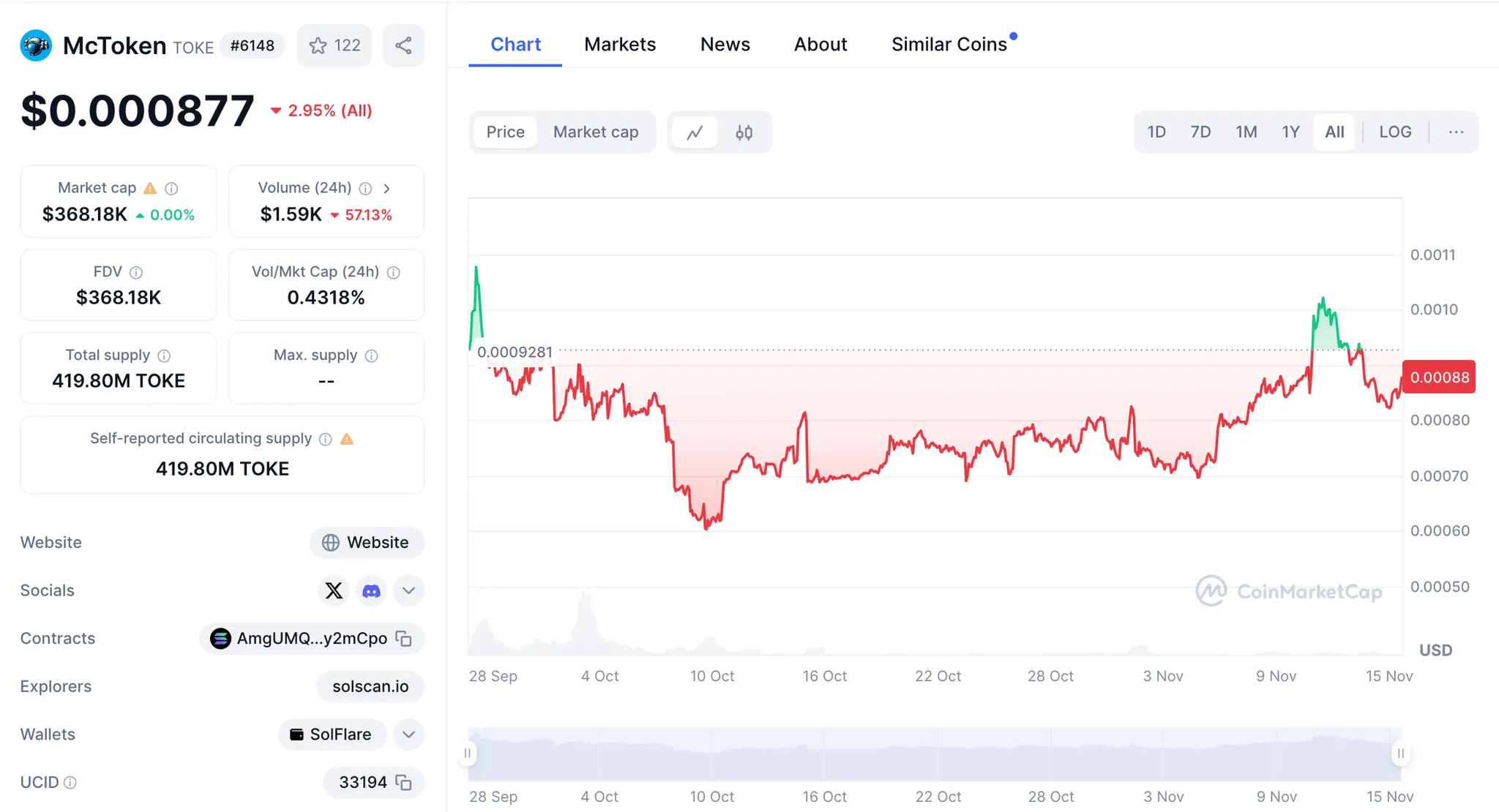This screenshot has height=812, width=1499.
Task: Copy the UCID 33194 value
Action: point(404,782)
